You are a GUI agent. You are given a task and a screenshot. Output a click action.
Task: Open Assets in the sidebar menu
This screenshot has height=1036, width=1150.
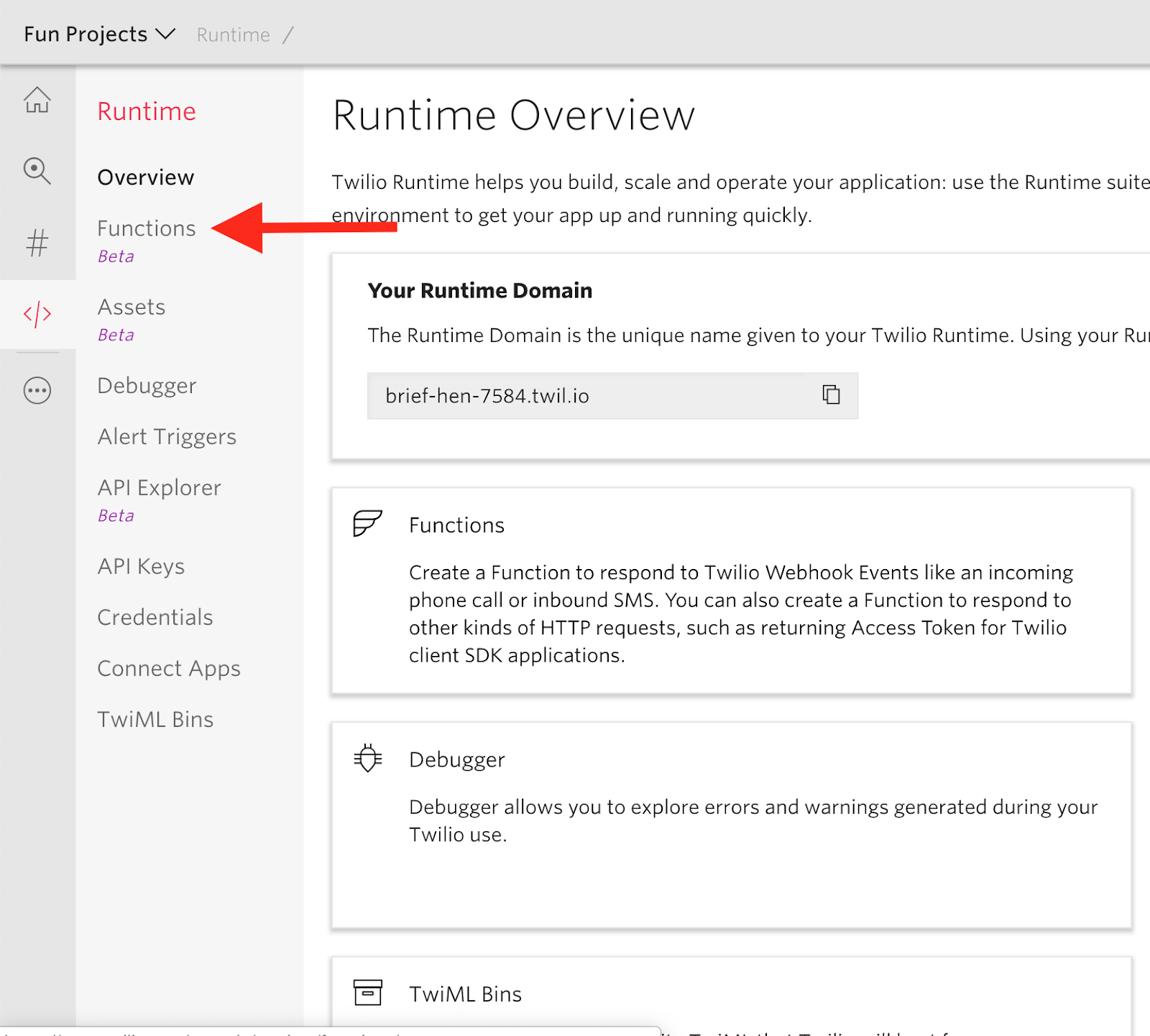(132, 307)
